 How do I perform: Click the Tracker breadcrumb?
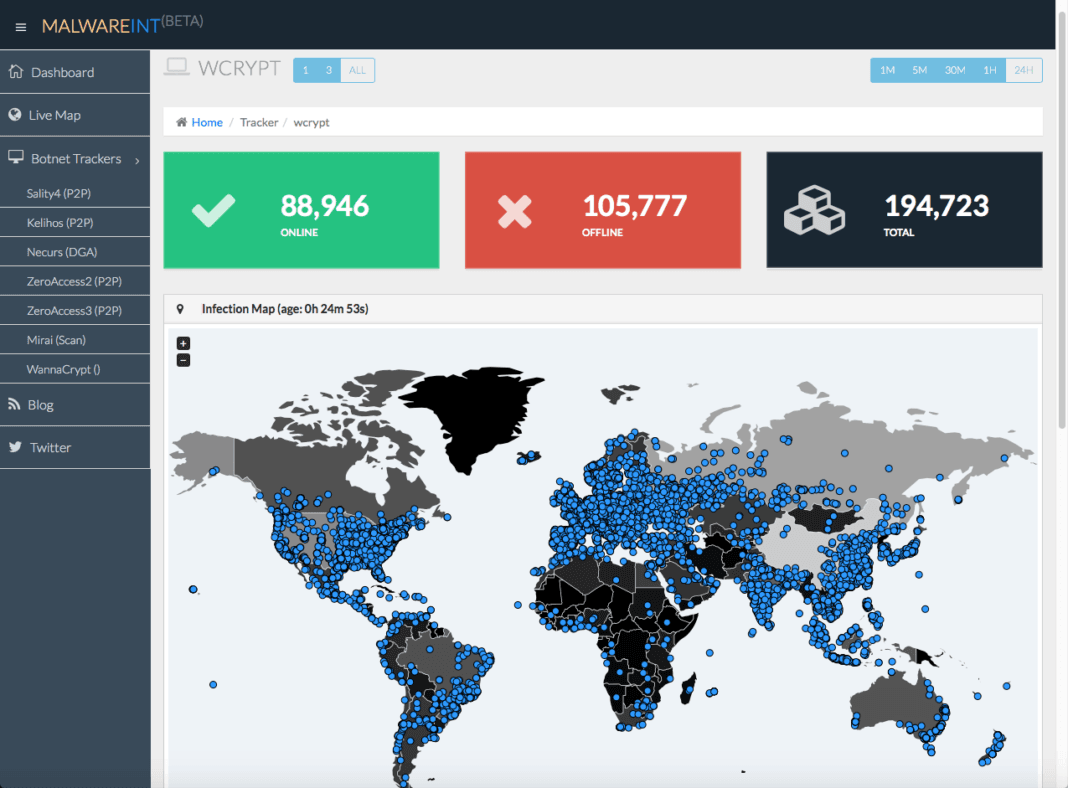[x=259, y=123]
